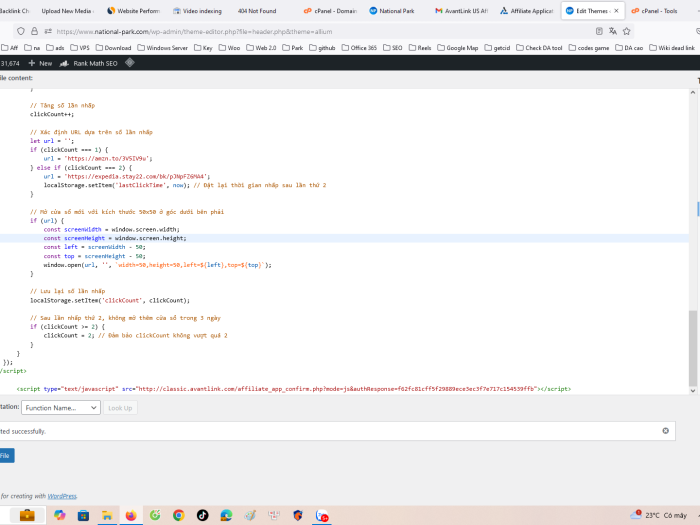Open the weather widget showing 23°C

point(658,515)
